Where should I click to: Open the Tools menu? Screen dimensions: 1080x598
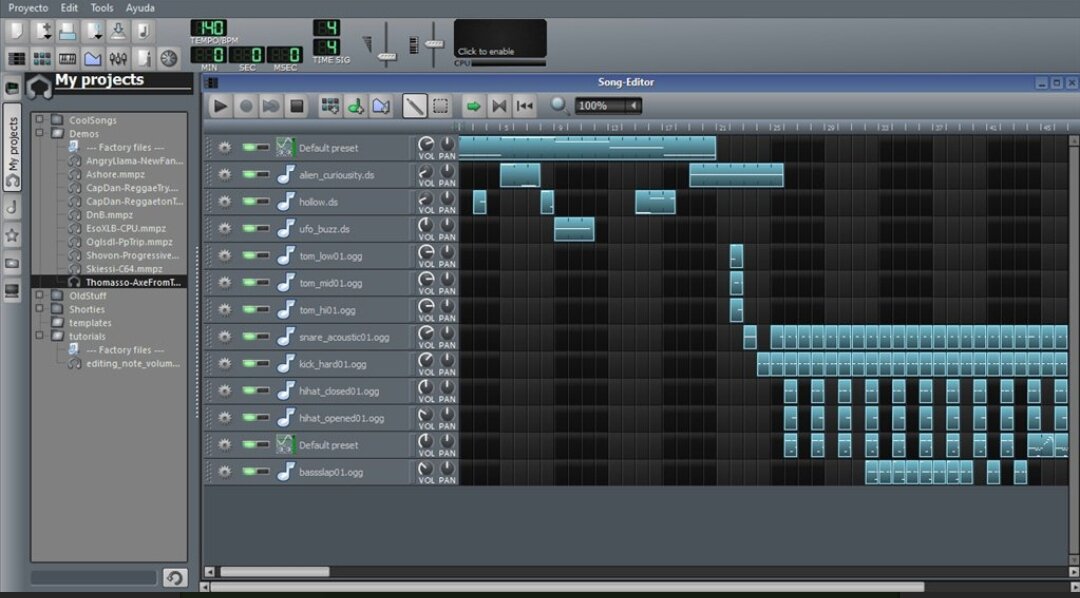point(102,8)
